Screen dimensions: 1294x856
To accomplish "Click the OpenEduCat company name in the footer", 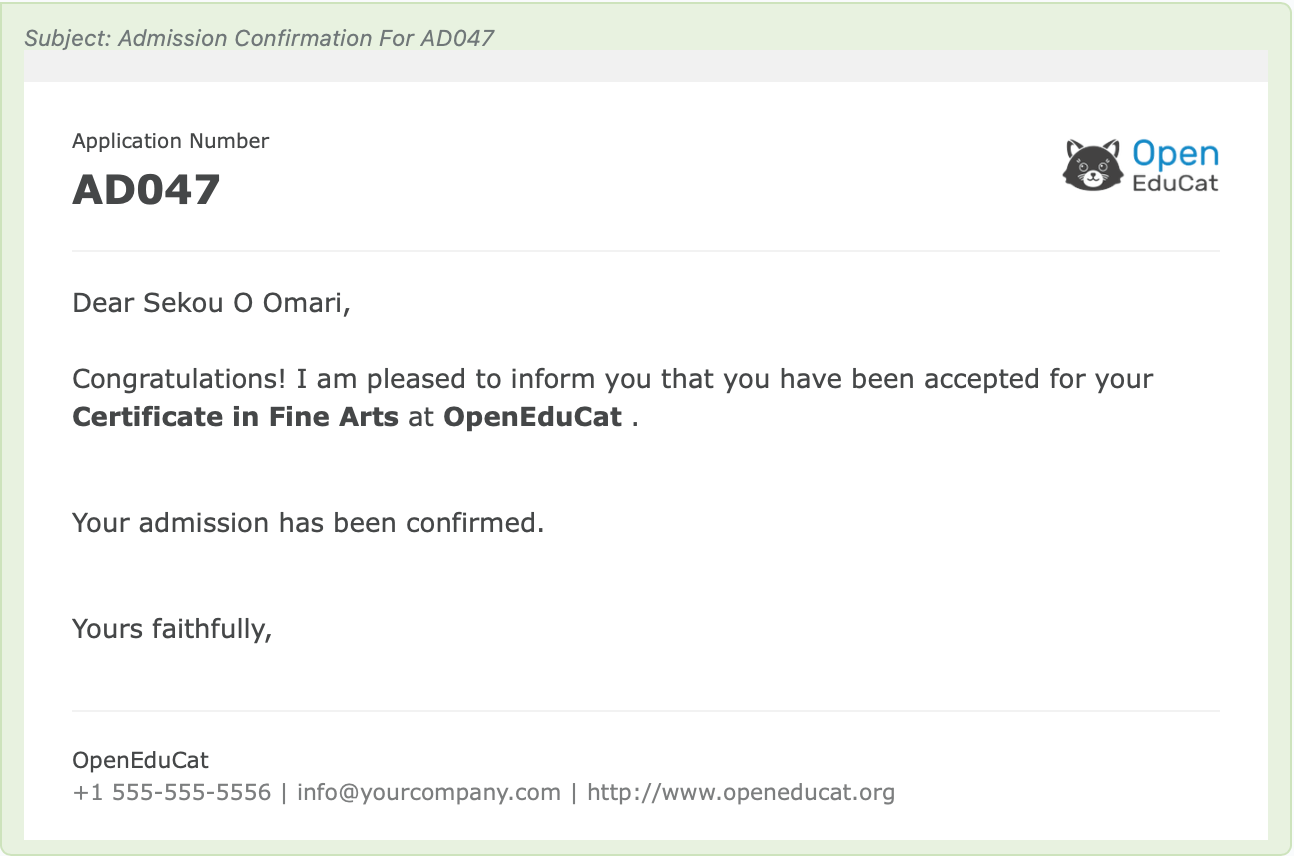I will (140, 760).
